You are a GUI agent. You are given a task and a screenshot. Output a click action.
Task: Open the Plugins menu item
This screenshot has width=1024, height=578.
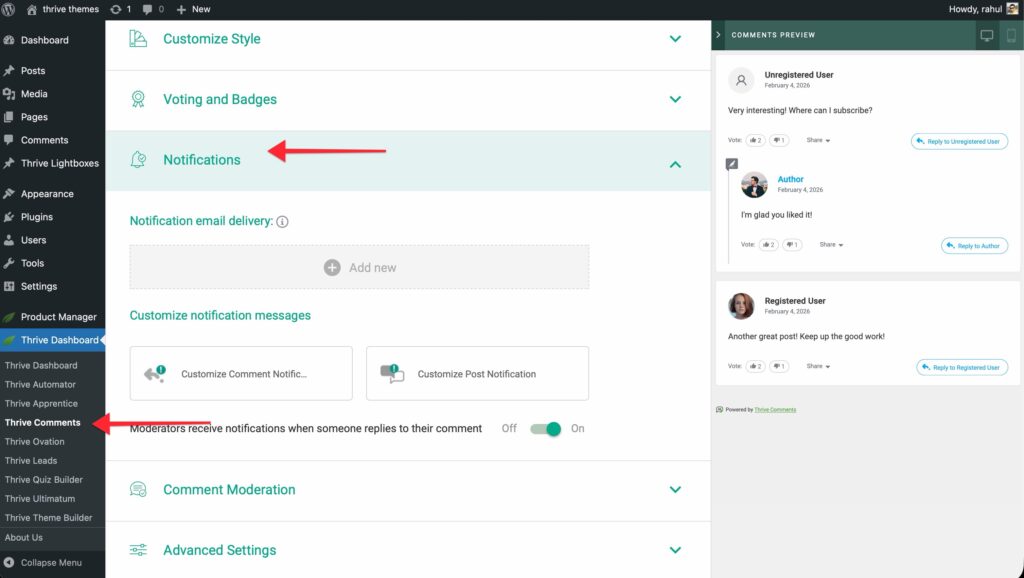37,217
